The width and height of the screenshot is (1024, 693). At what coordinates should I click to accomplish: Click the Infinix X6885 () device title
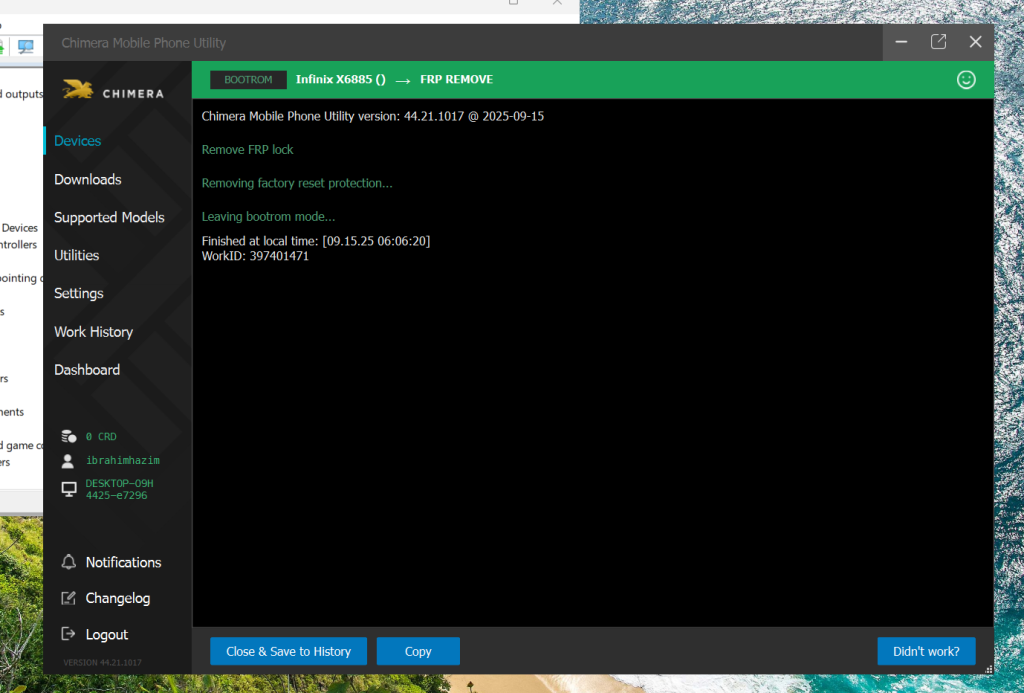click(340, 80)
